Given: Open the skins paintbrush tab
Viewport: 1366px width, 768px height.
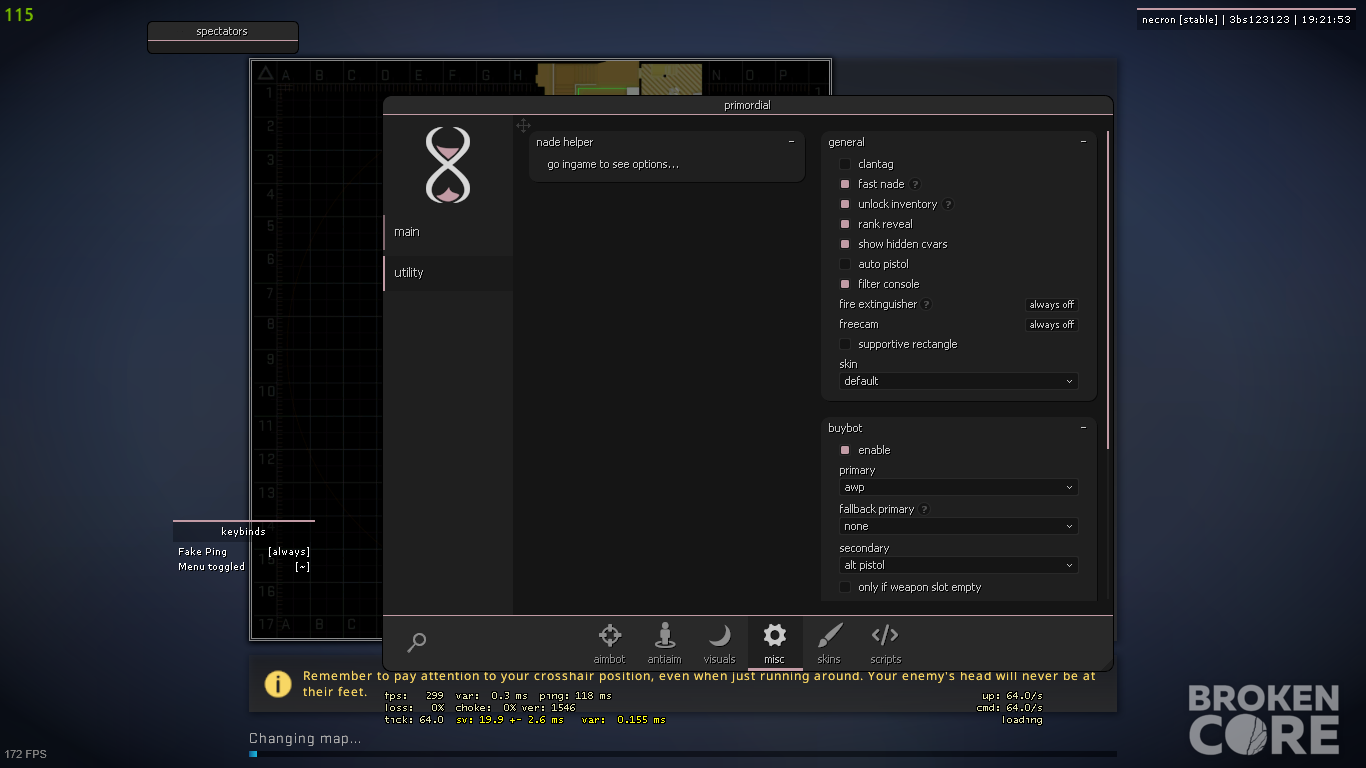Looking at the screenshot, I should [829, 642].
